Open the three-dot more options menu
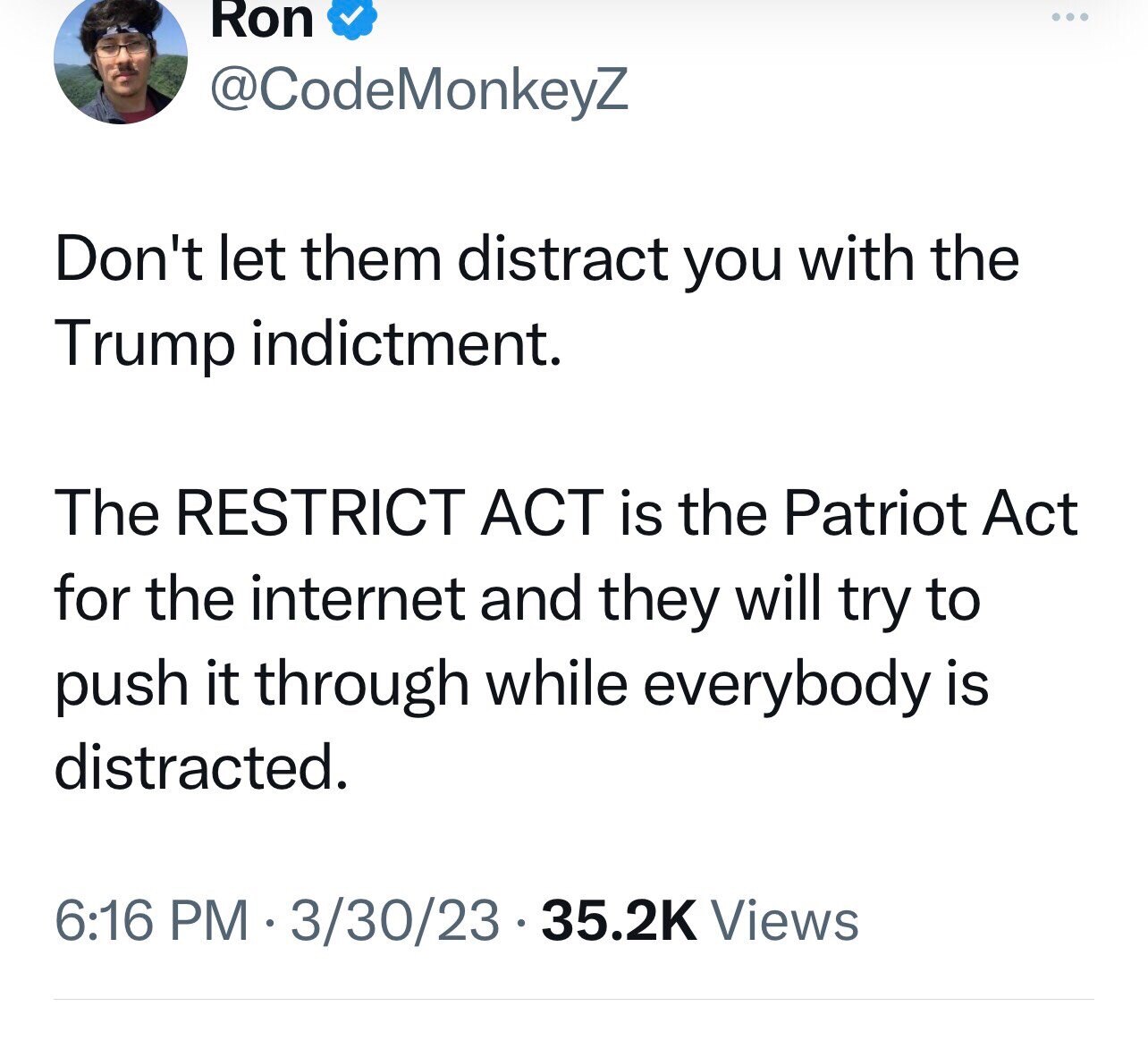1148x1040 pixels. pos(1069,18)
